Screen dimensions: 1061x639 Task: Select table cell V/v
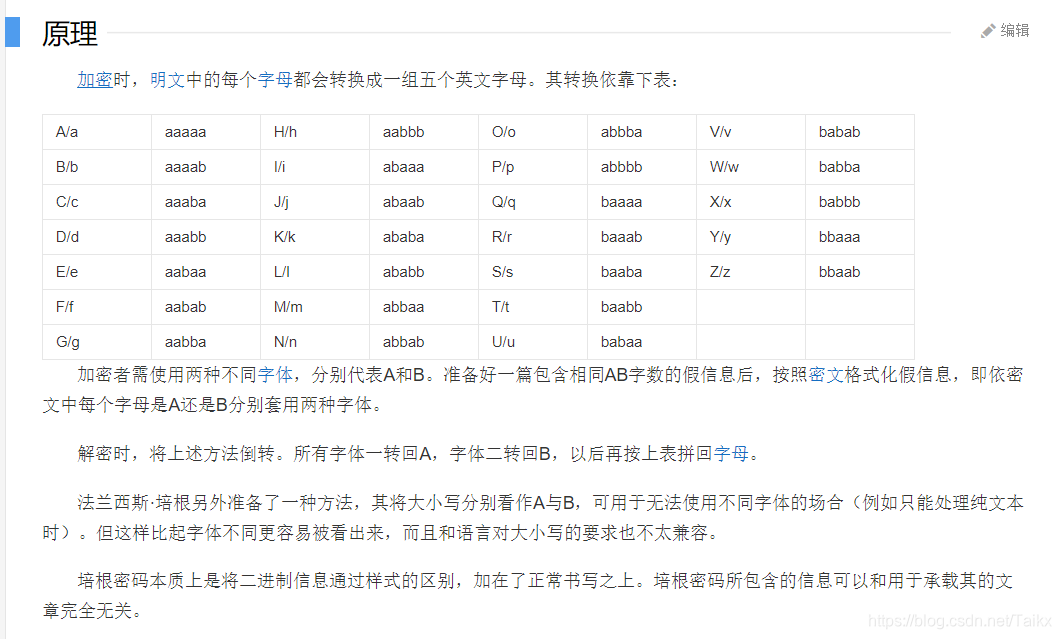[750, 132]
